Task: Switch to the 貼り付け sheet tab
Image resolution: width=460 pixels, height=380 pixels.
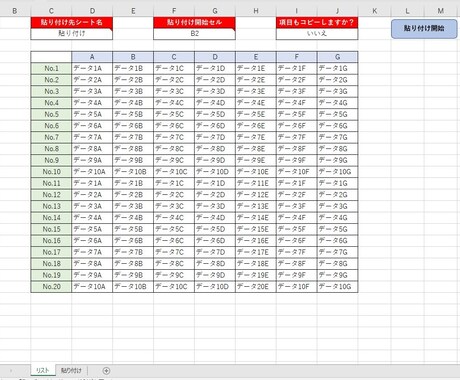Action: tap(71, 370)
